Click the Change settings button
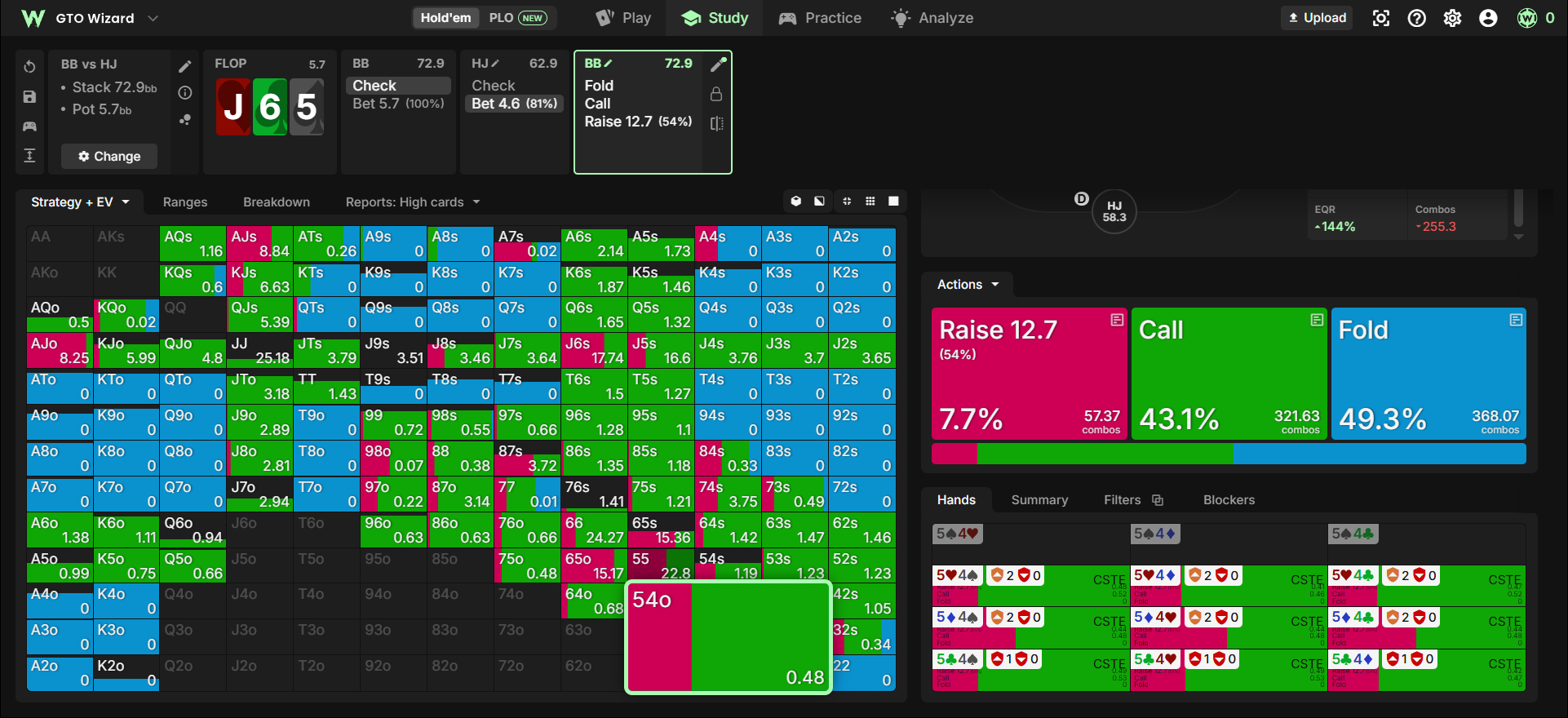 [109, 157]
